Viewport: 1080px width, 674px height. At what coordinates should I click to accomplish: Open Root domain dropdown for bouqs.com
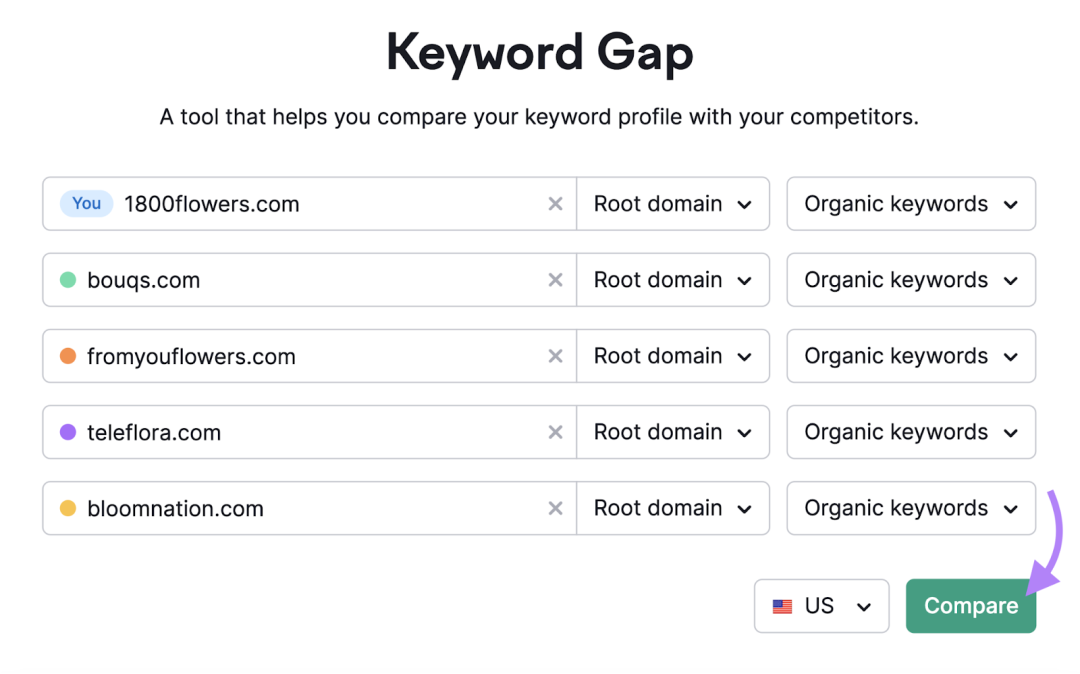673,280
